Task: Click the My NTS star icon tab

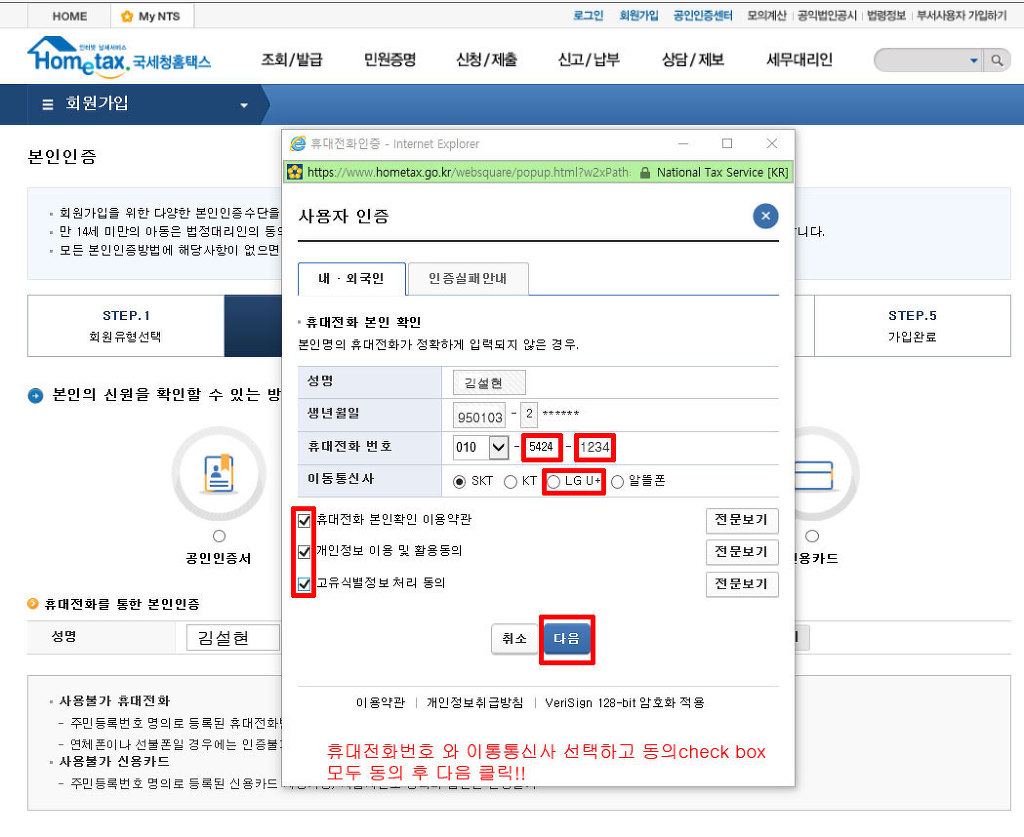Action: coord(152,16)
